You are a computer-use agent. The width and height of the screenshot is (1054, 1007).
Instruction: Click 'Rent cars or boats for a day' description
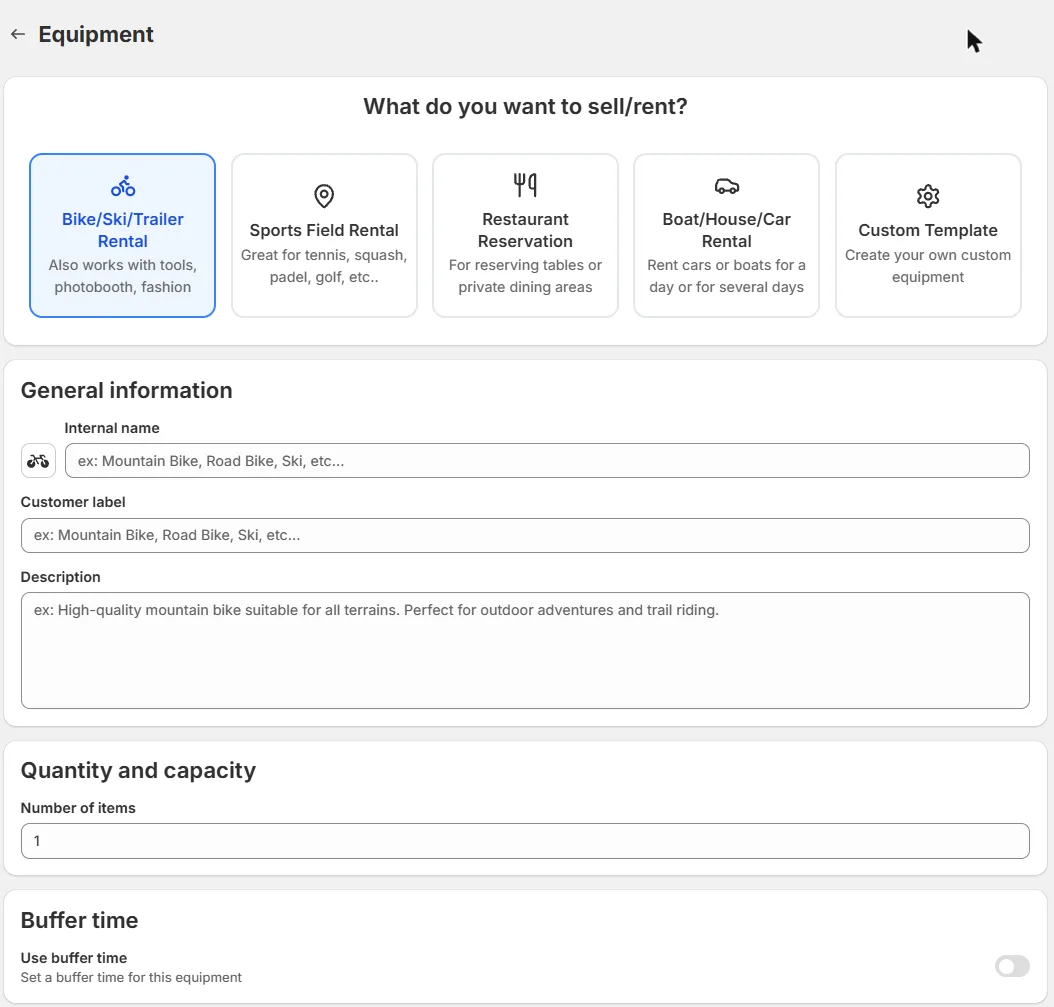tap(726, 276)
